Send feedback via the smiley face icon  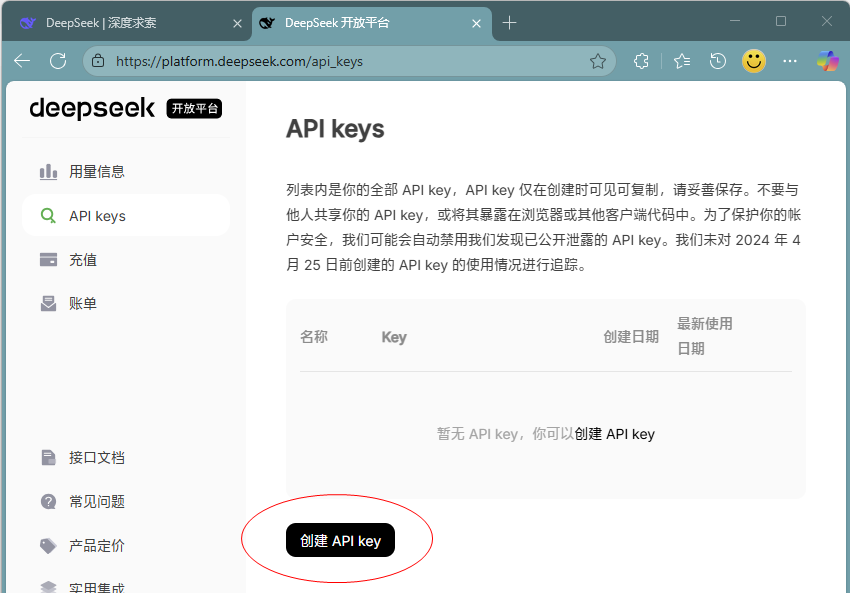coord(753,61)
